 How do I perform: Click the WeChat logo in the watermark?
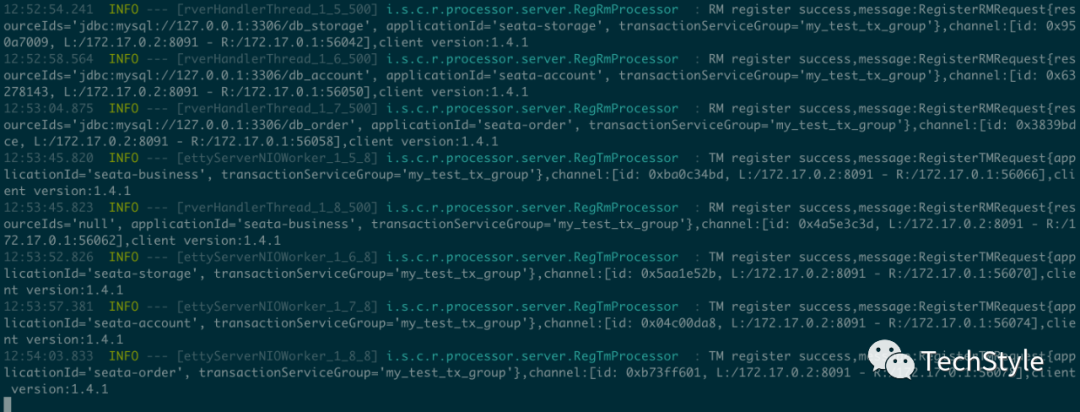point(892,360)
